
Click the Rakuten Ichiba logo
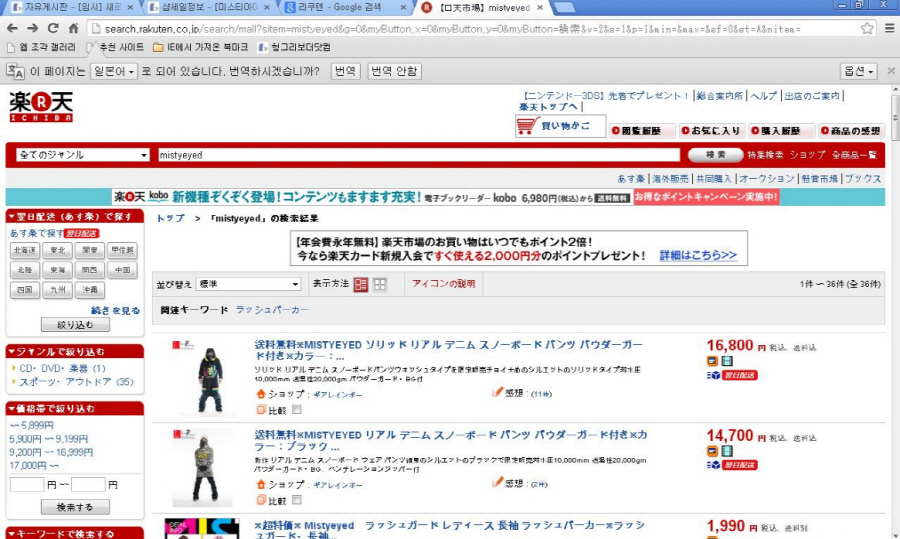pos(41,106)
